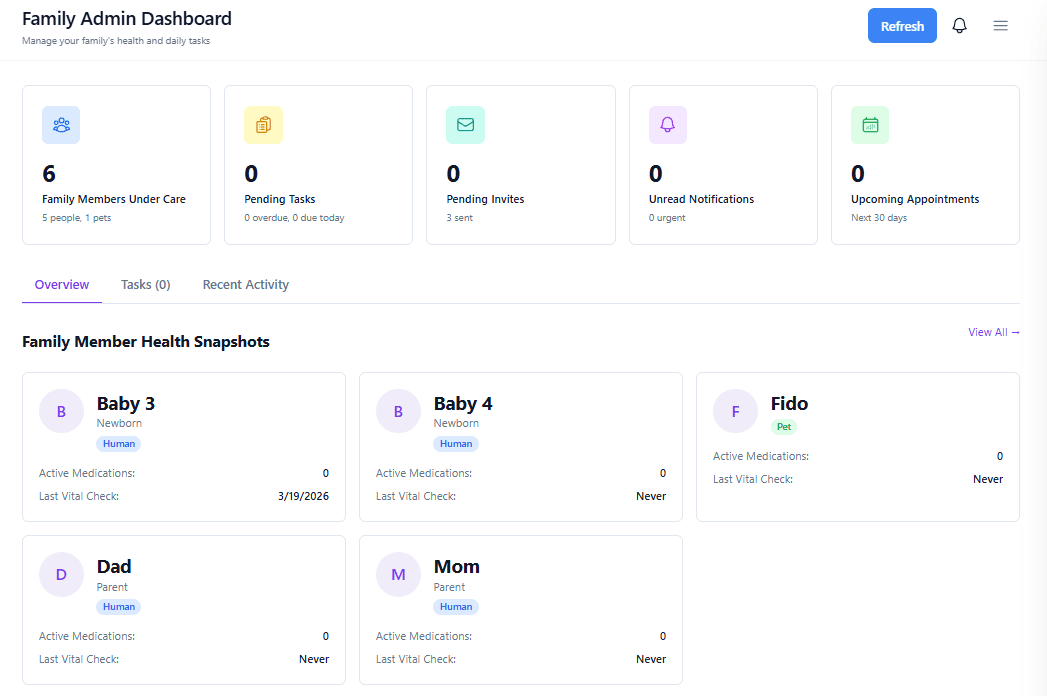Click the family members group icon
Screen dimensions: 1047x696
(x=60, y=124)
